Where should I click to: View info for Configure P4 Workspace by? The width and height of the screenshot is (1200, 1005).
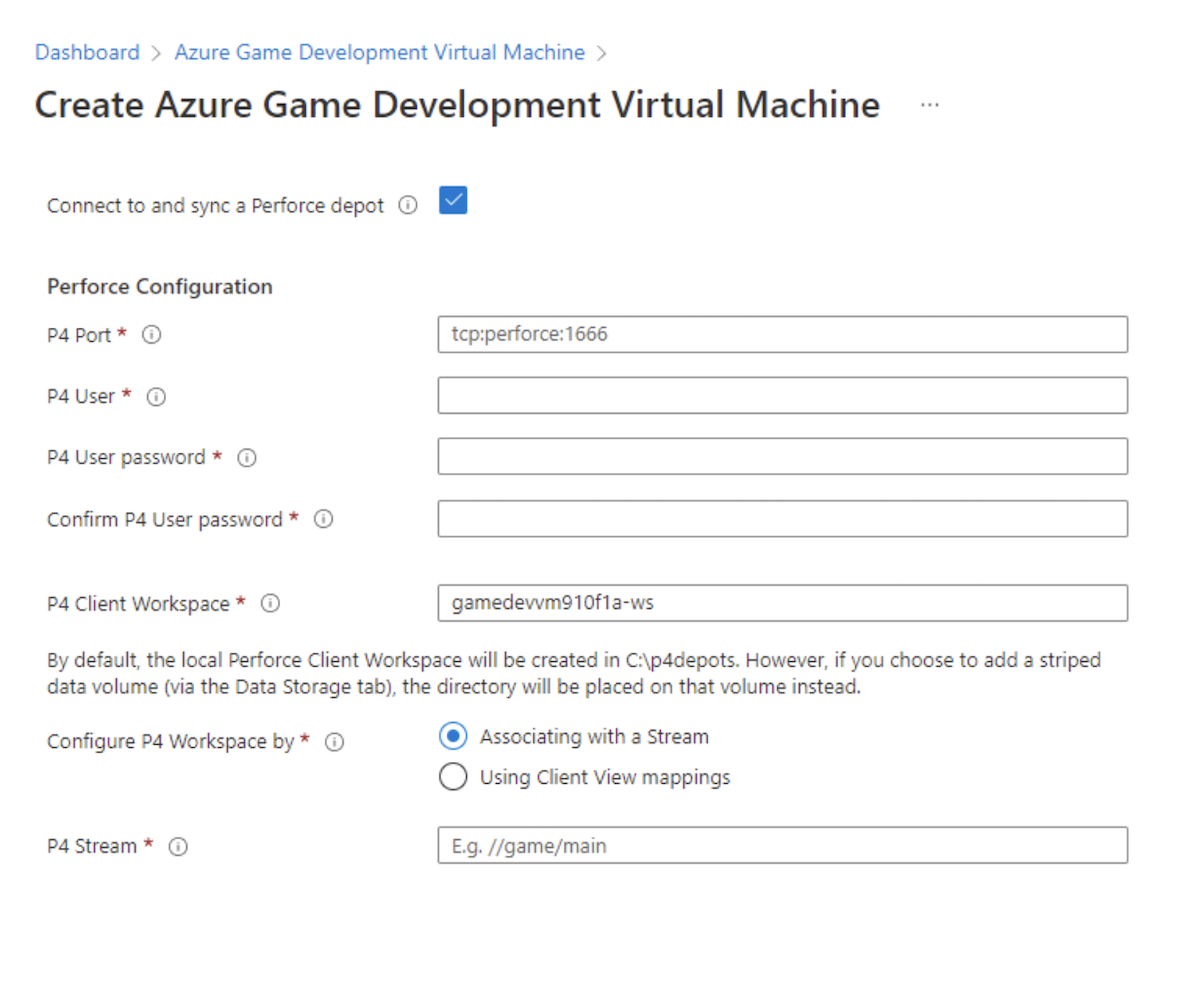[335, 742]
